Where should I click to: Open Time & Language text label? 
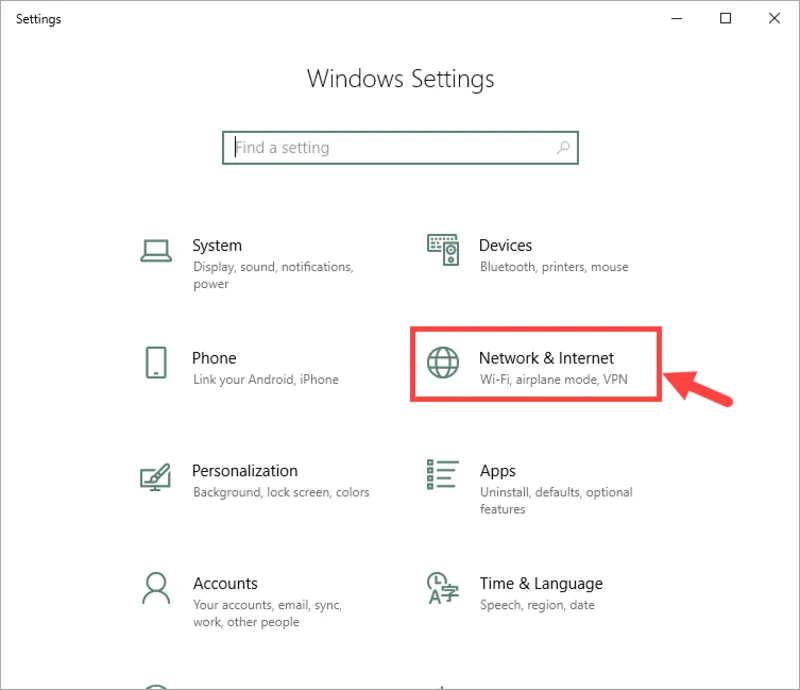point(541,584)
